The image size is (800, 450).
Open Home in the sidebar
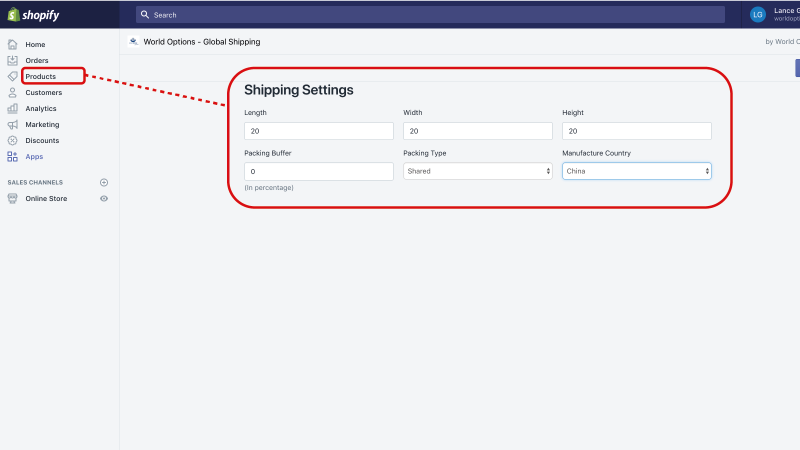(x=35, y=44)
